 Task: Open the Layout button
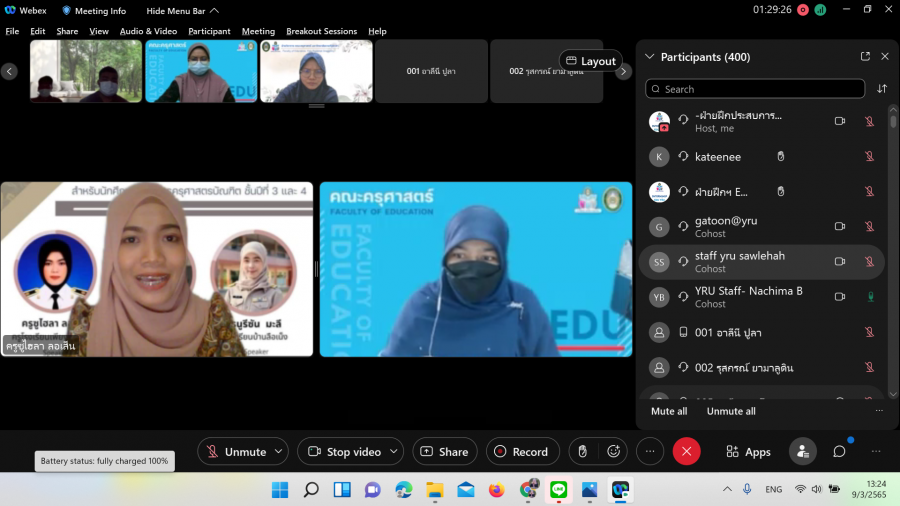(590, 61)
